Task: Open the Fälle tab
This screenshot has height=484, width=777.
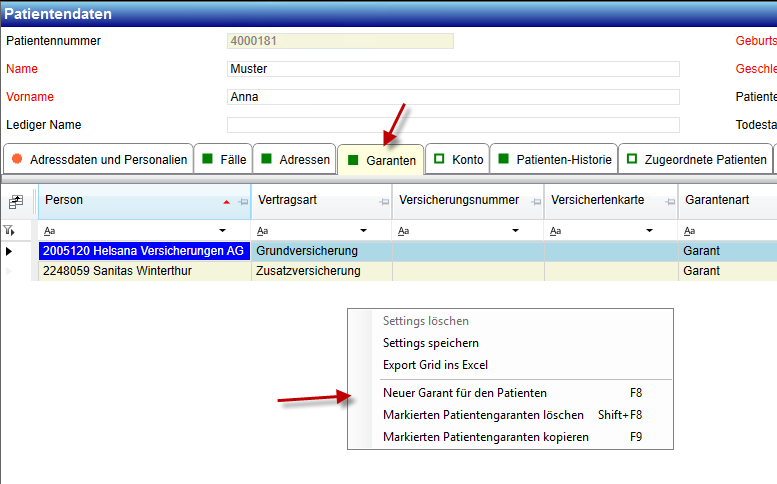Action: [x=223, y=159]
